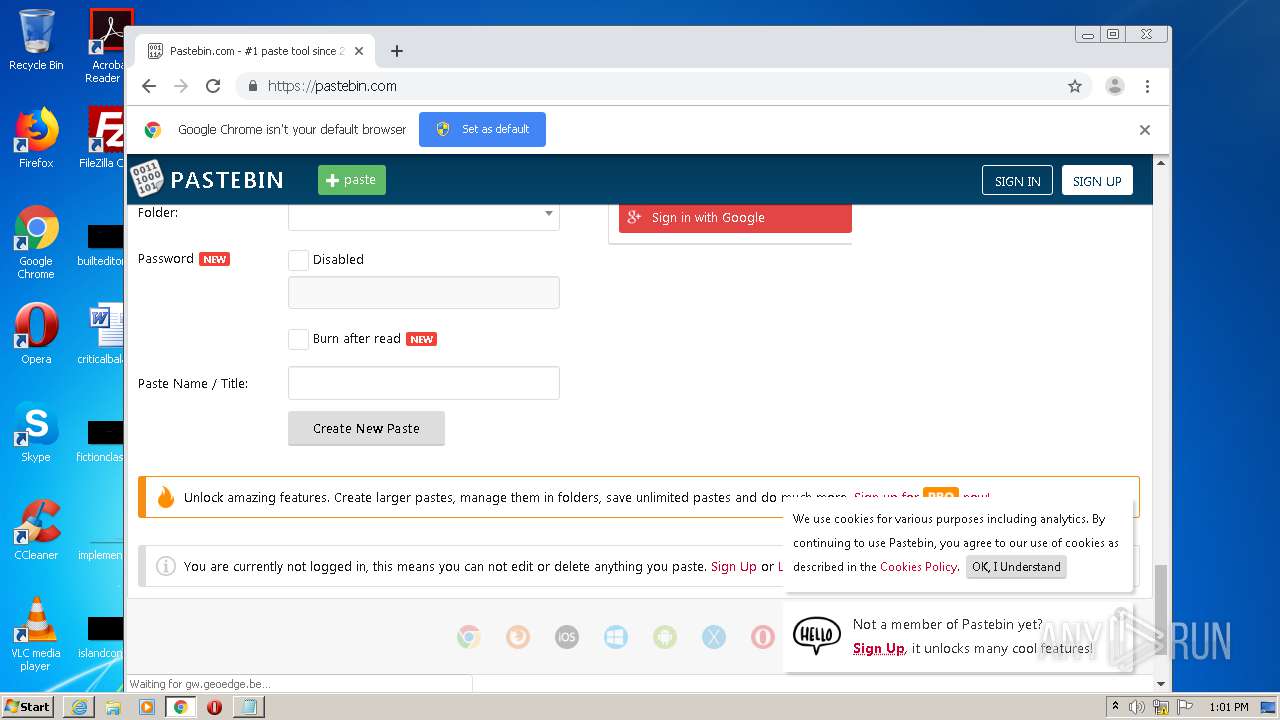
Task: Click the green paste button
Action: pyautogui.click(x=352, y=180)
